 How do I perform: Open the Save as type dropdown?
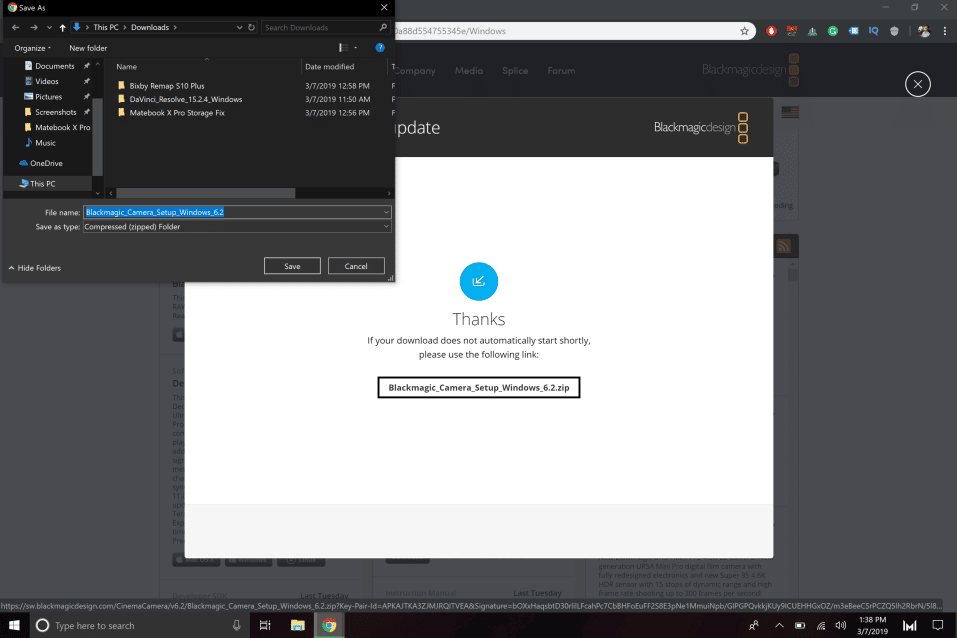(237, 227)
